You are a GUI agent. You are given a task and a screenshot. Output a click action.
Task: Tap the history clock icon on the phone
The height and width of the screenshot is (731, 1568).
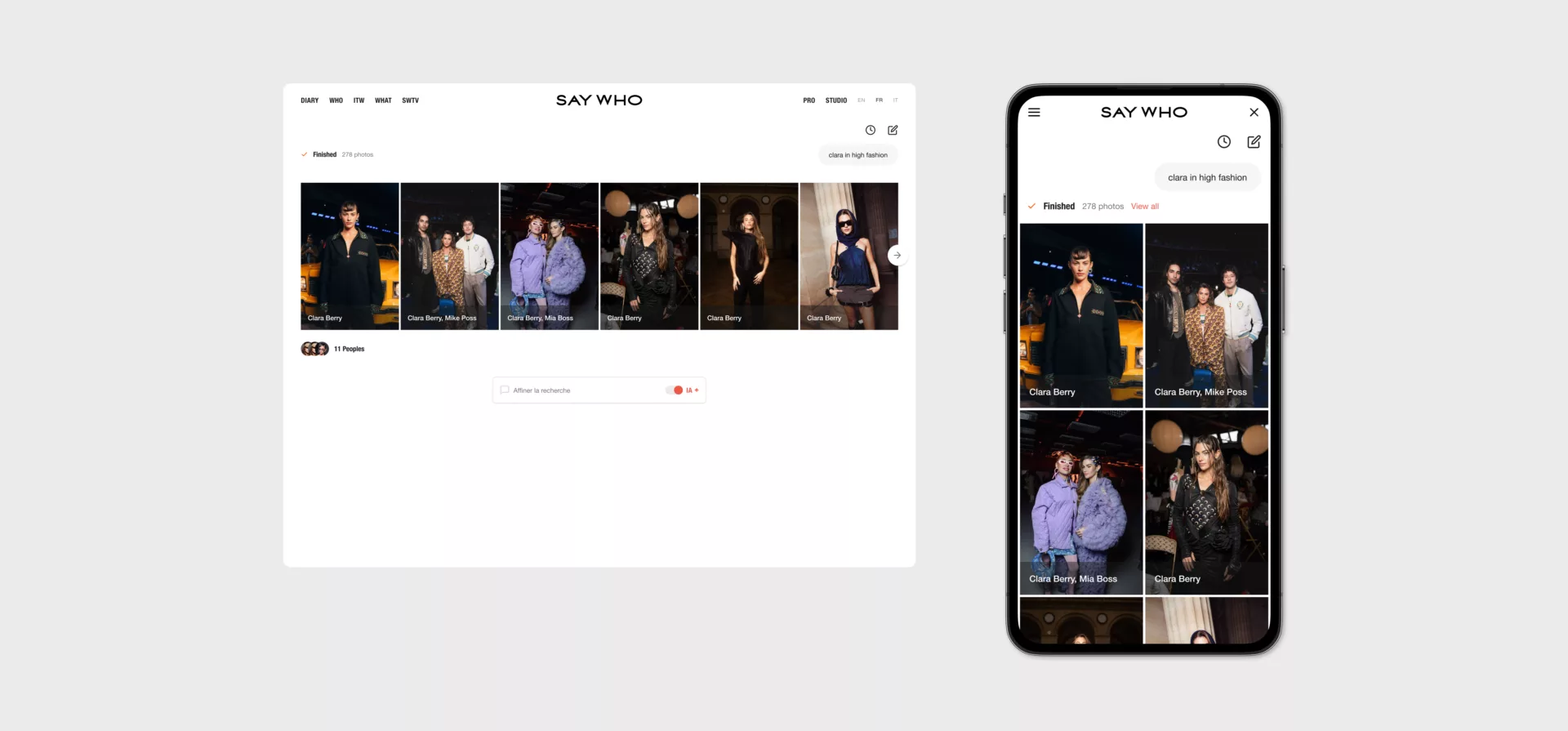(1223, 142)
